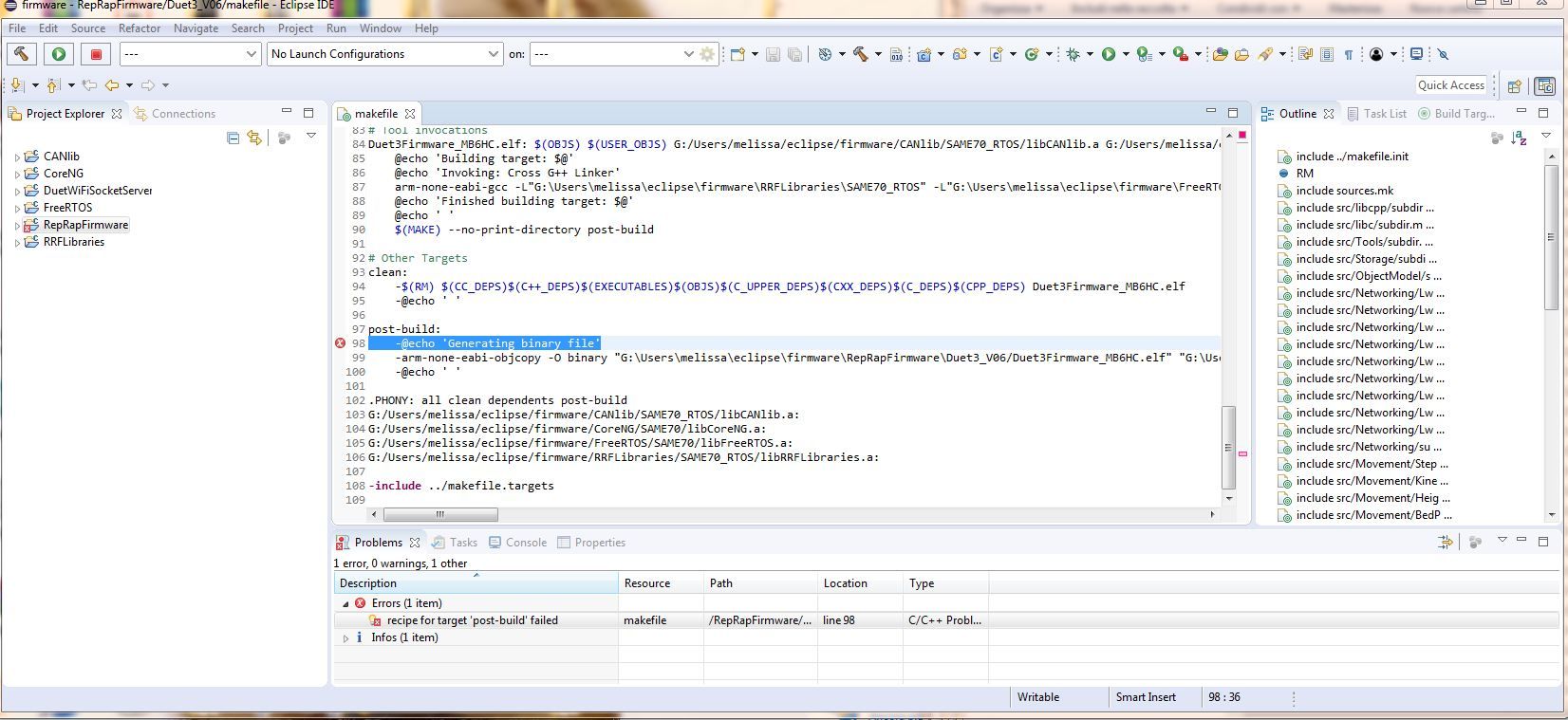Open the File menu
Image resolution: width=1568 pixels, height=720 pixels.
pyautogui.click(x=17, y=28)
